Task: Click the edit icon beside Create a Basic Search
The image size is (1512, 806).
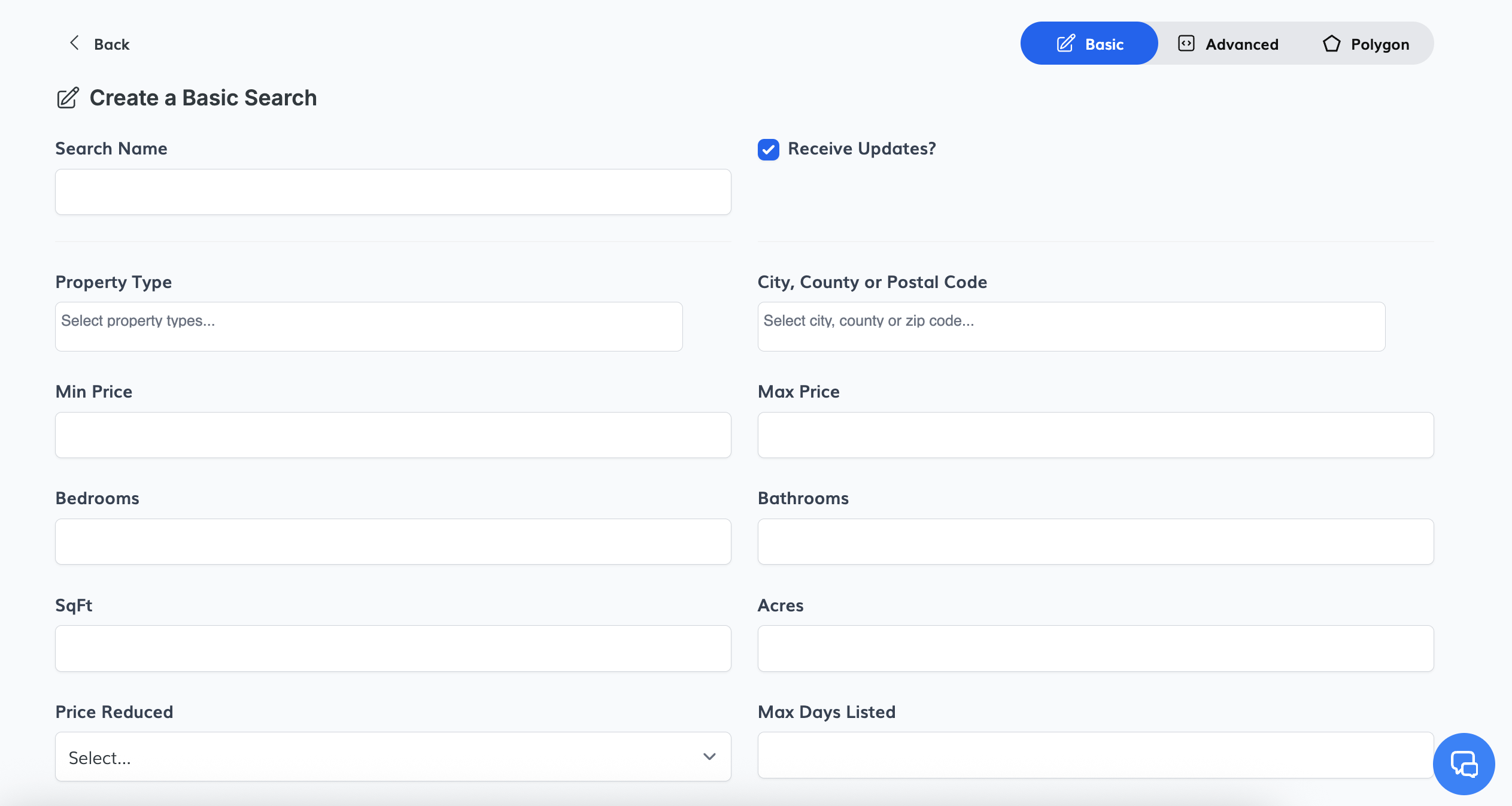Action: 68,98
